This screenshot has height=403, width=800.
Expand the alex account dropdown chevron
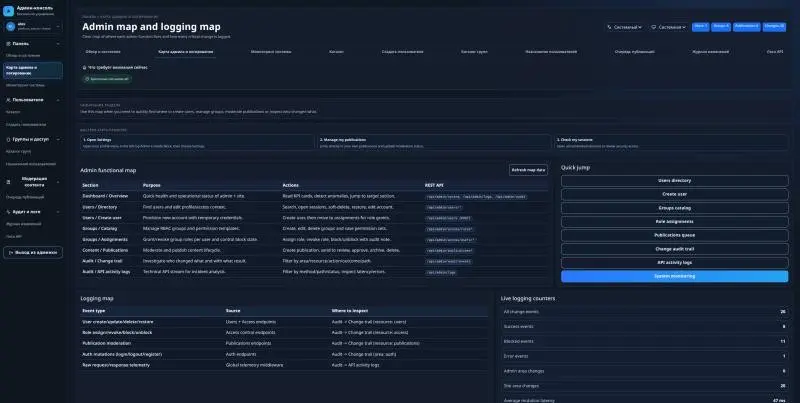click(x=58, y=27)
